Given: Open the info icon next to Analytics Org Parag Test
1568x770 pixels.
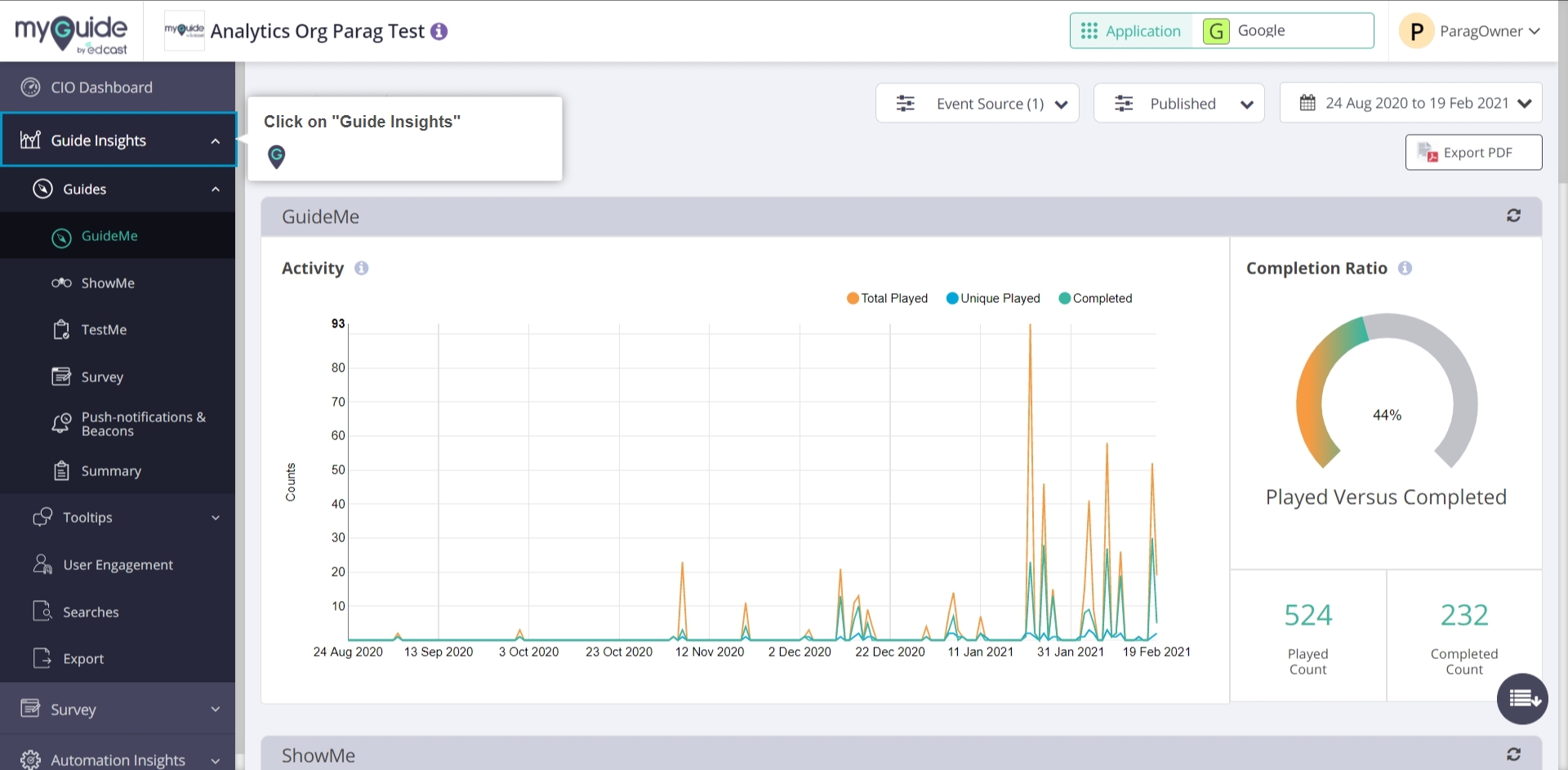Looking at the screenshot, I should pyautogui.click(x=439, y=31).
